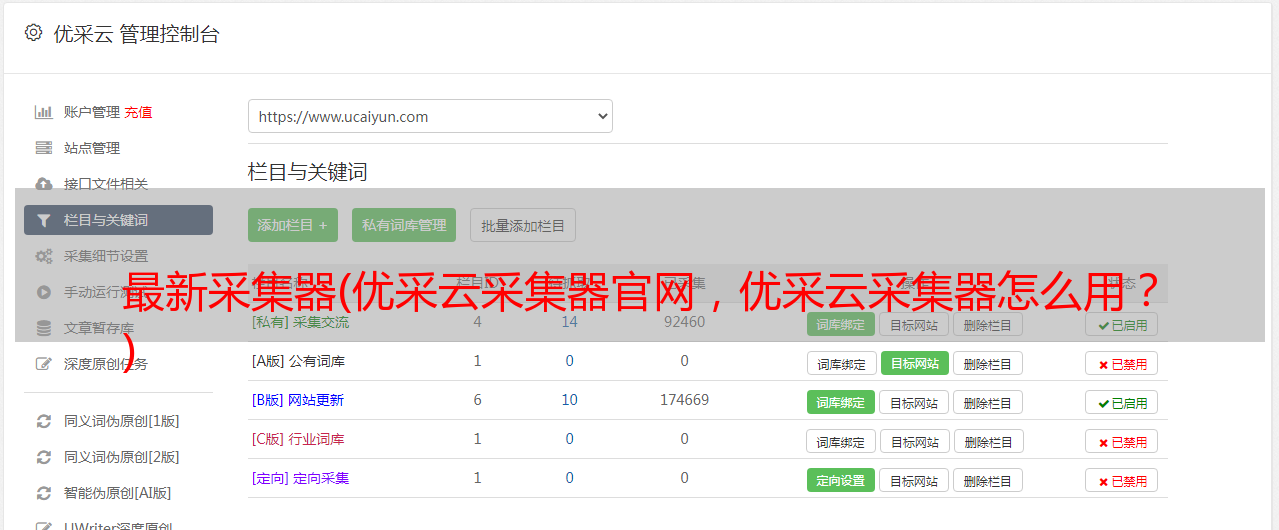Click 删除栏目 in the 采集交流 row
Screen dimensions: 1279x530
[988, 325]
